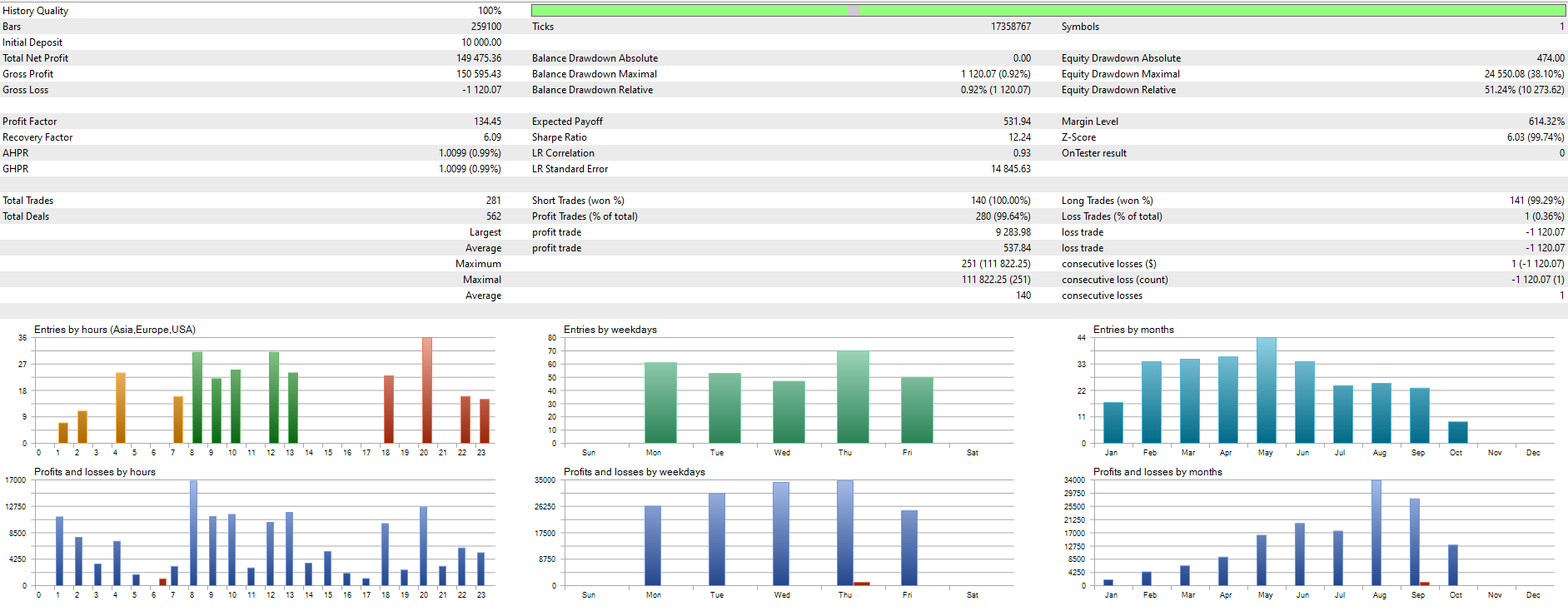The height and width of the screenshot is (616, 1568).
Task: Click the "Profits and losses by months" title
Action: (x=1157, y=472)
